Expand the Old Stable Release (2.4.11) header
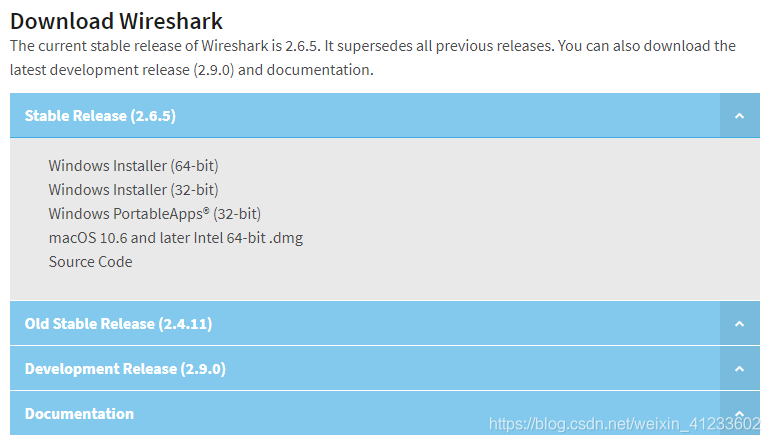The image size is (771, 443). [119, 324]
